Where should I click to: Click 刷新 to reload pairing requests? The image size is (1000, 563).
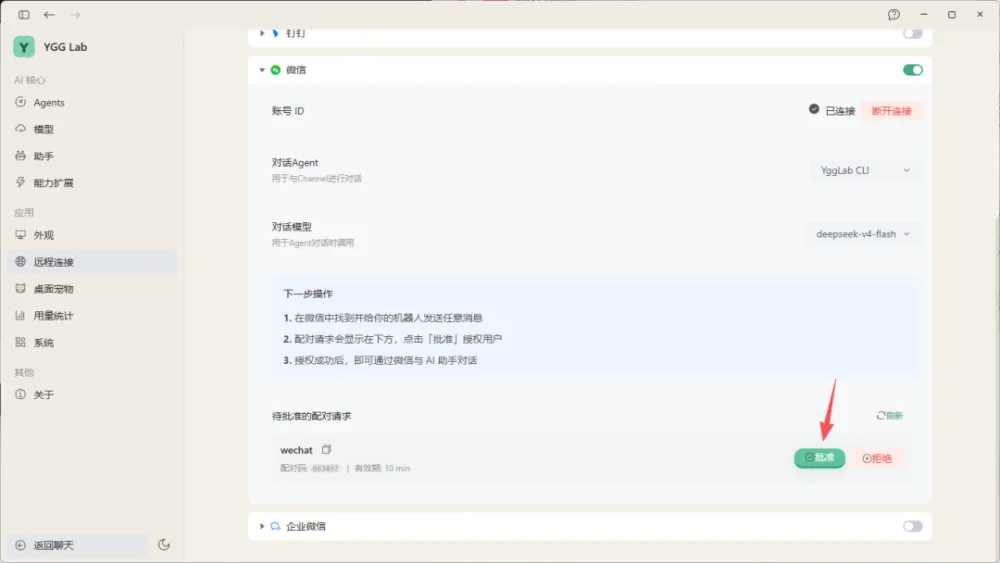890,416
